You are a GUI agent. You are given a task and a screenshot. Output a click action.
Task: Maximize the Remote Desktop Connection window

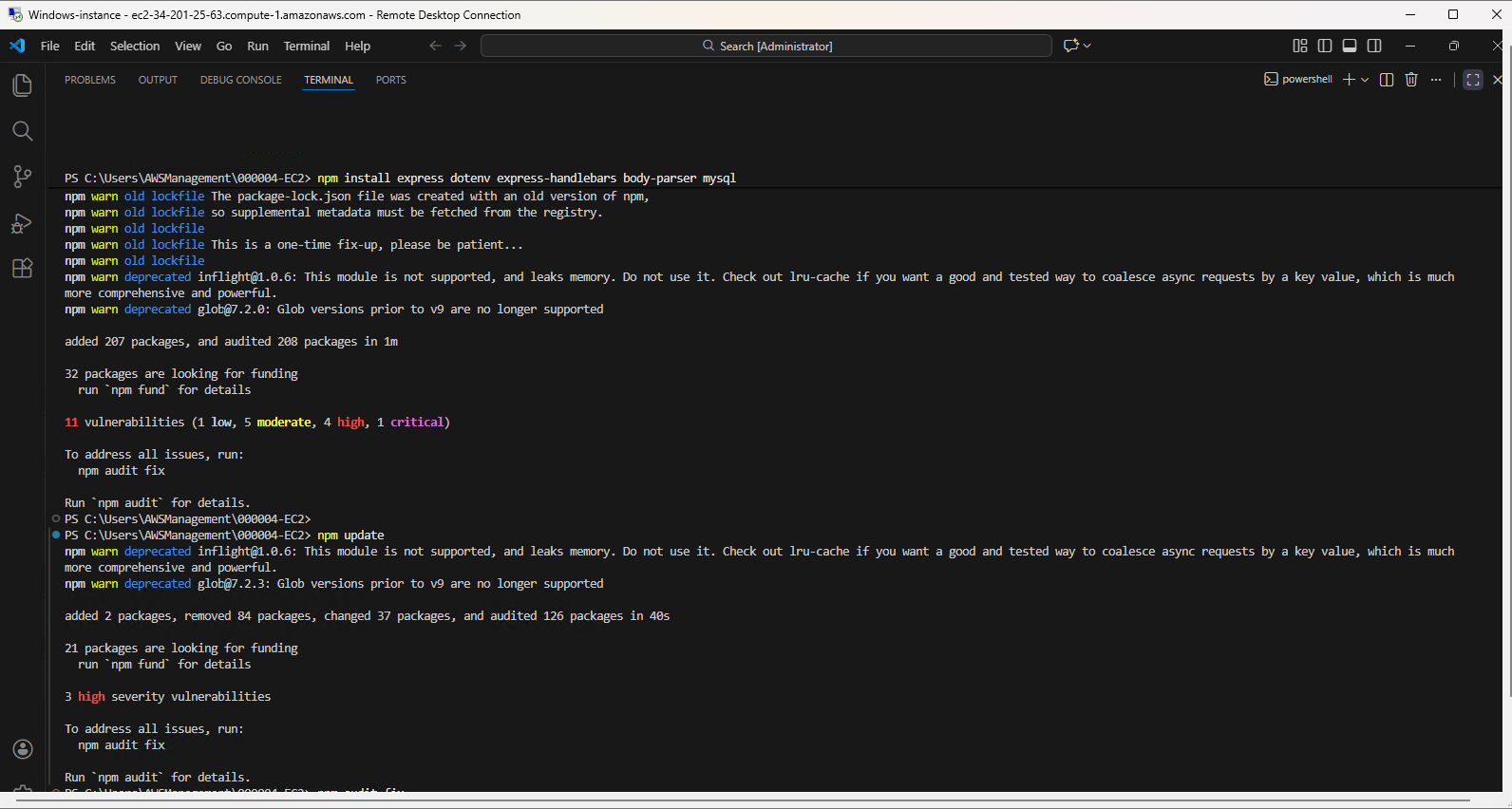click(1453, 14)
